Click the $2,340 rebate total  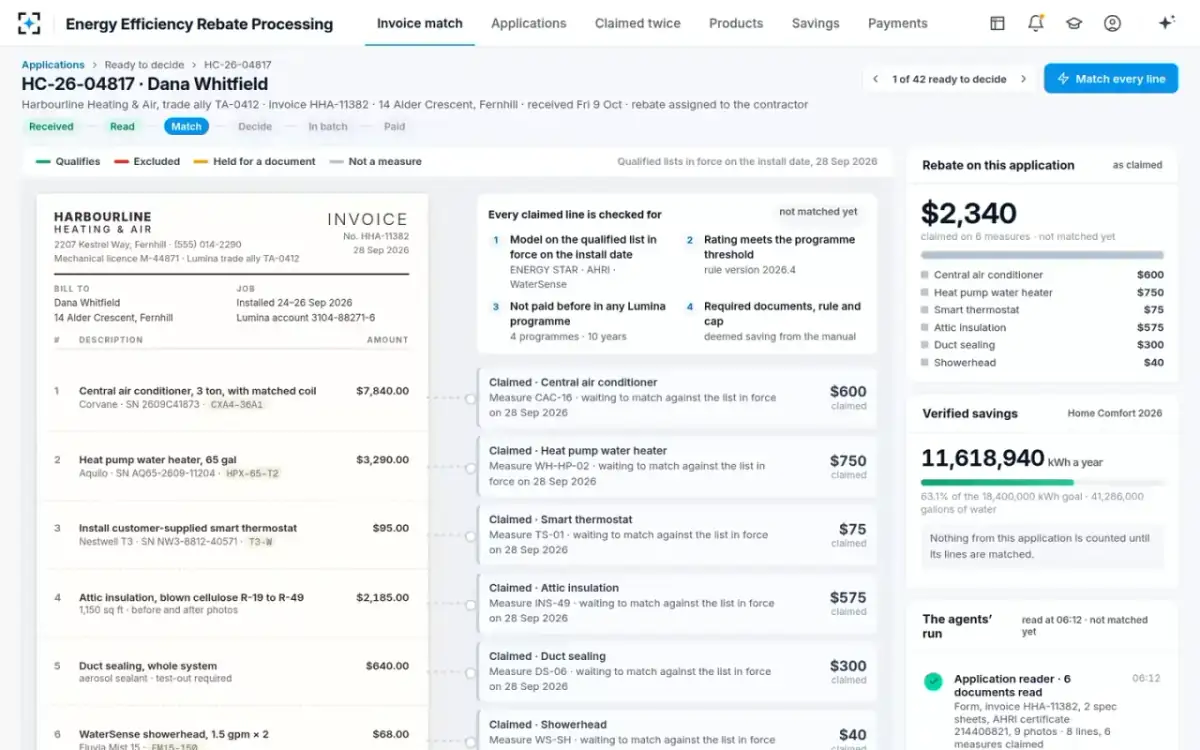[969, 213]
